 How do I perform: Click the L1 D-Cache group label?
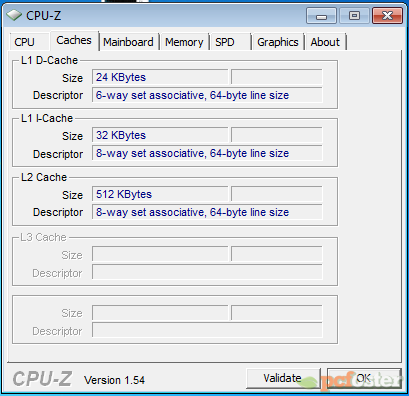click(x=49, y=60)
